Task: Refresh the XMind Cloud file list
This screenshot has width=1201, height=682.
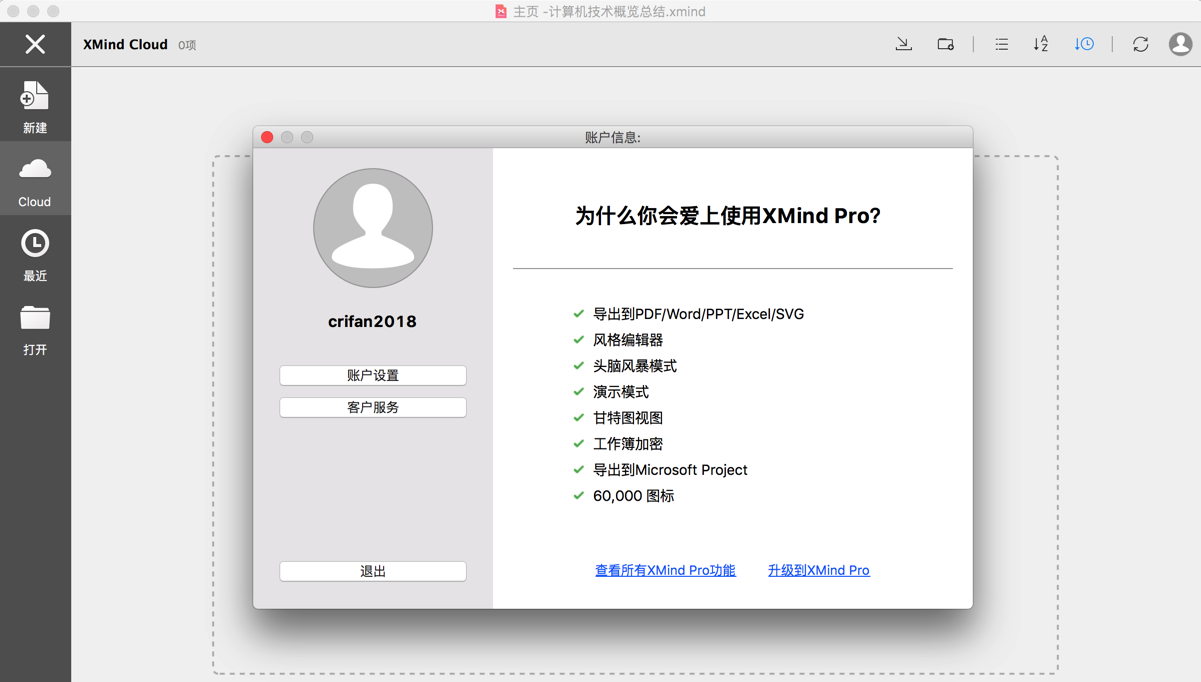Action: (x=1140, y=44)
